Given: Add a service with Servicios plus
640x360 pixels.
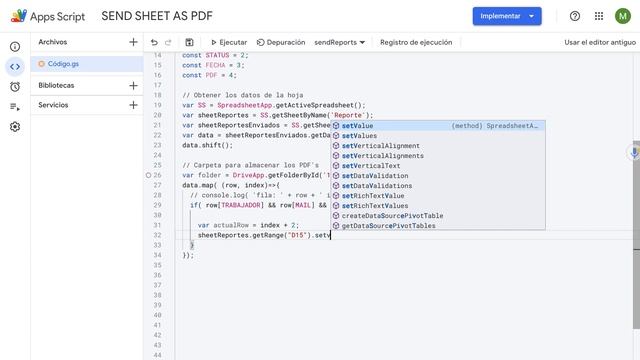Looking at the screenshot, I should tap(133, 105).
